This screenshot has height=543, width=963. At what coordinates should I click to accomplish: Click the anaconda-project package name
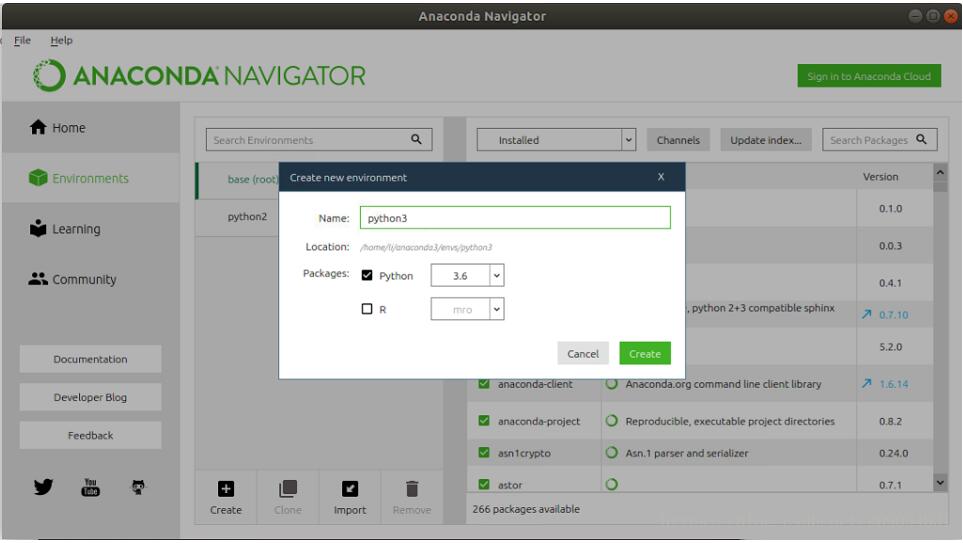coord(539,421)
